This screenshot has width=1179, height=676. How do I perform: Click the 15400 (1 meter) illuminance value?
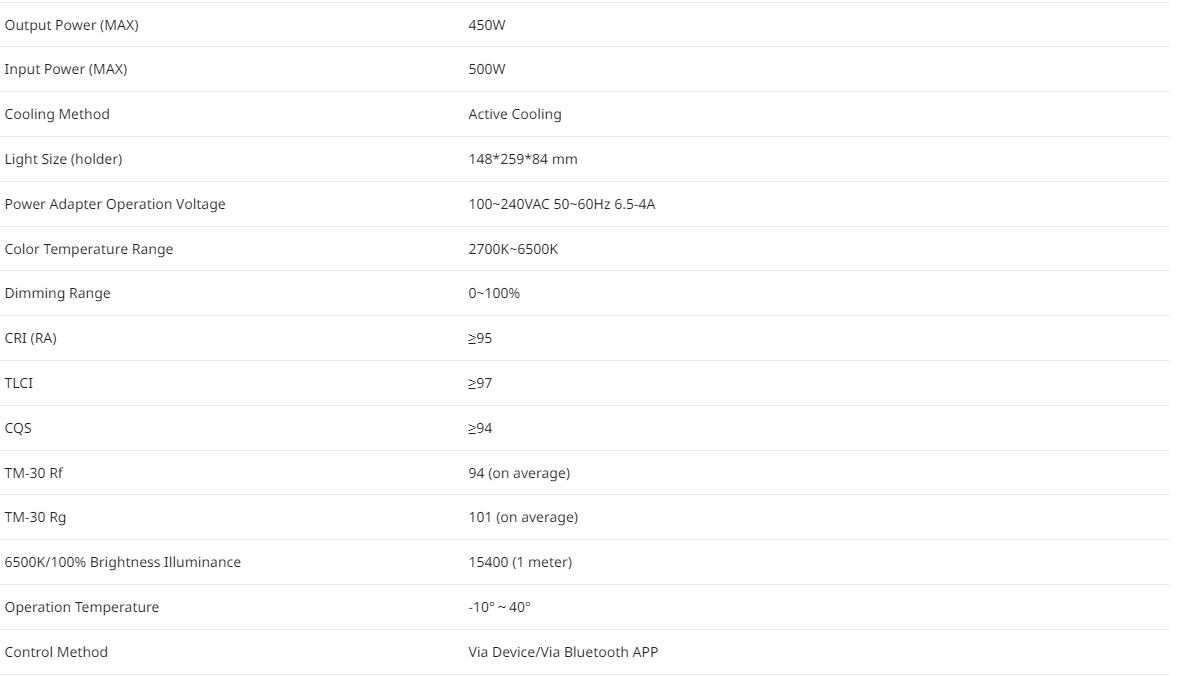(x=520, y=562)
